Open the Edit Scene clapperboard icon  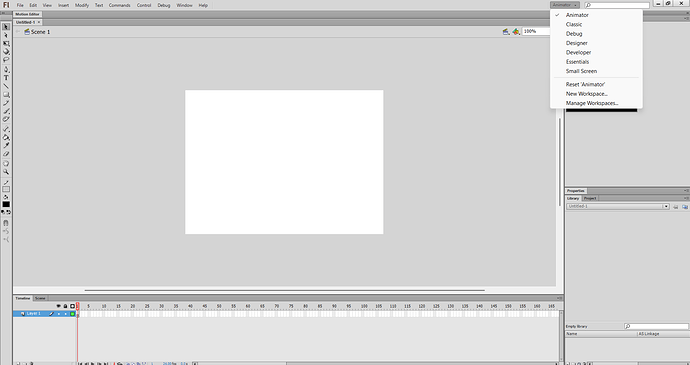(506, 32)
